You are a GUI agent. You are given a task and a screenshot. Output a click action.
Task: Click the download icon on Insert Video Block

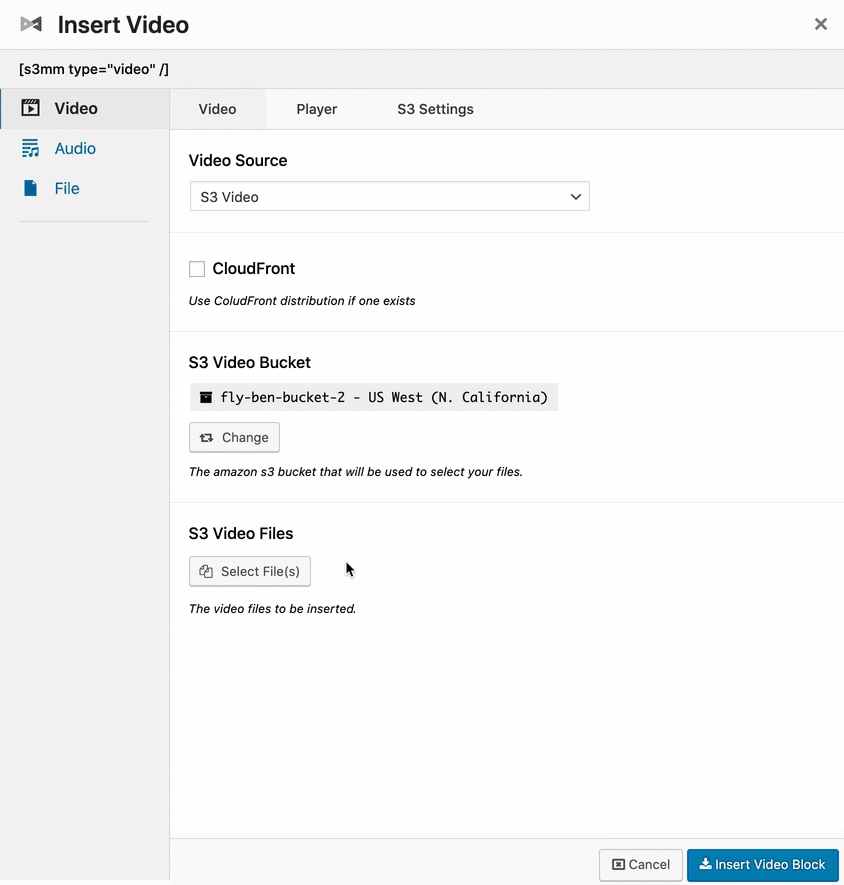705,864
